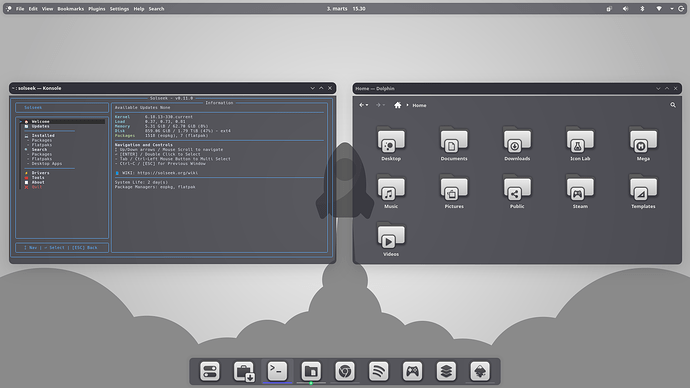Select Installed in the Solseek menu
The height and width of the screenshot is (388, 690).
click(x=43, y=135)
